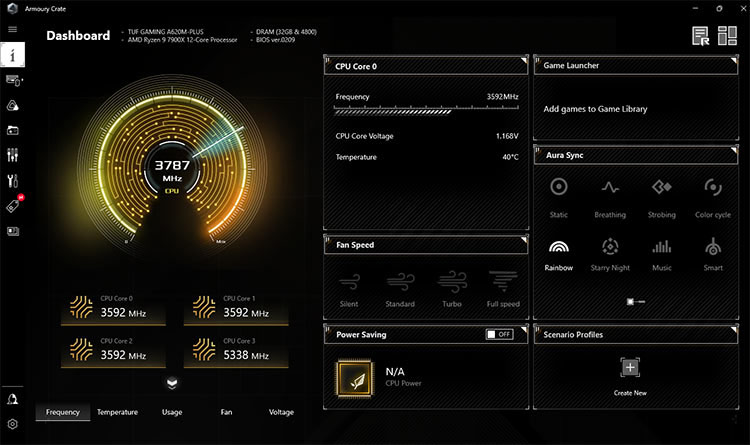750x445 pixels.
Task: Select the Color cycle effect
Action: point(713,189)
